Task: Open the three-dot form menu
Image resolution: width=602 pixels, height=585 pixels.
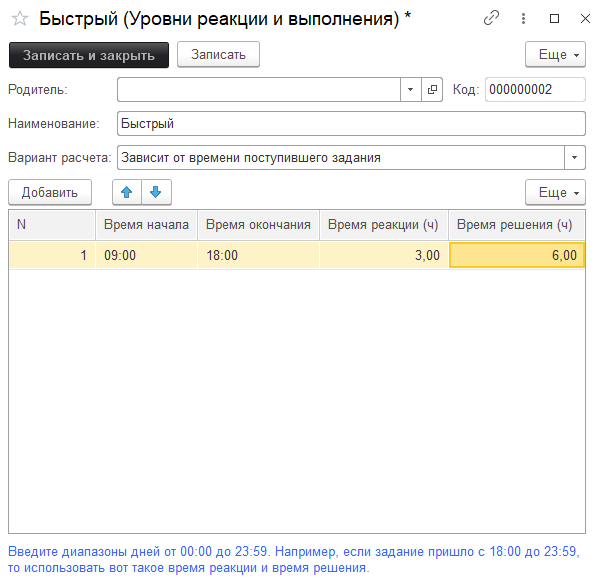Action: point(523,18)
